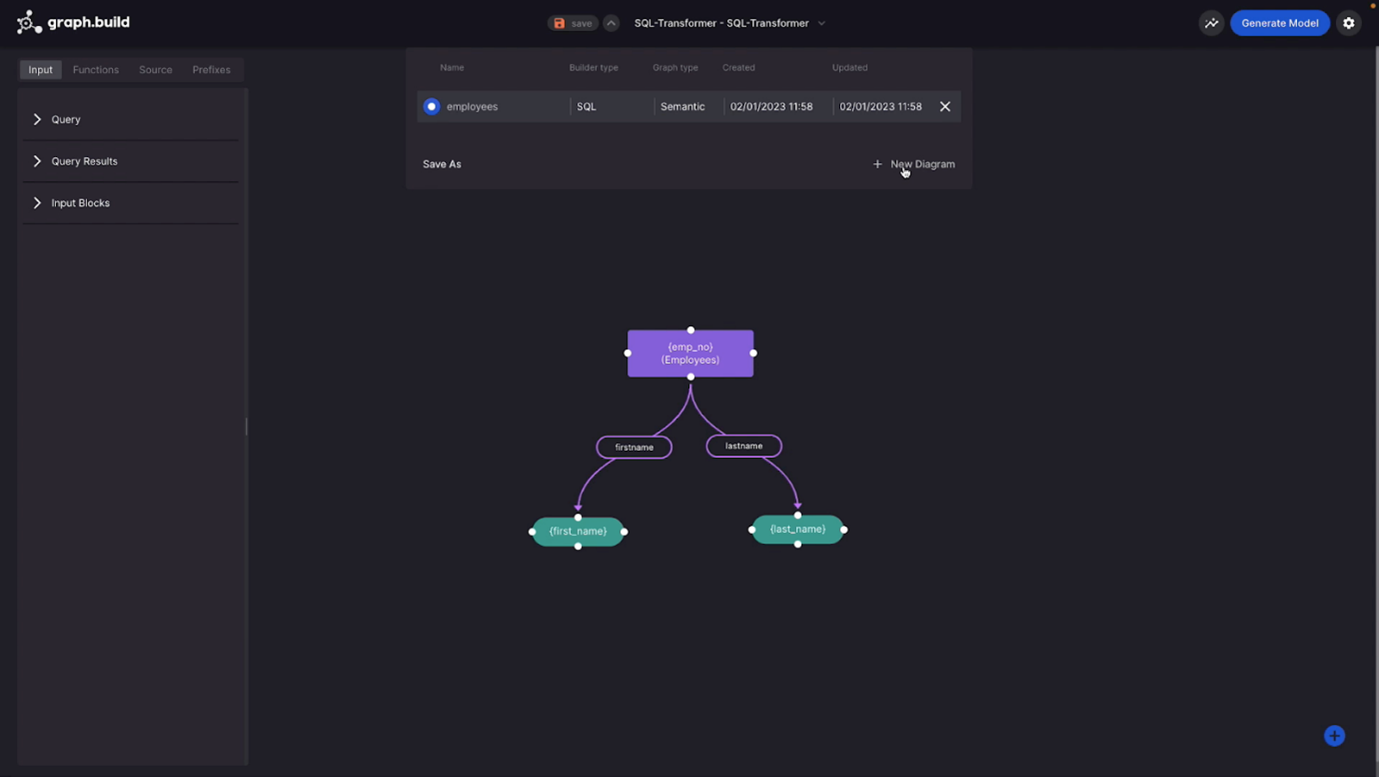Screen dimensions: 1379x777
Task: Click the top connection handle on the Employees node
Action: 690,330
